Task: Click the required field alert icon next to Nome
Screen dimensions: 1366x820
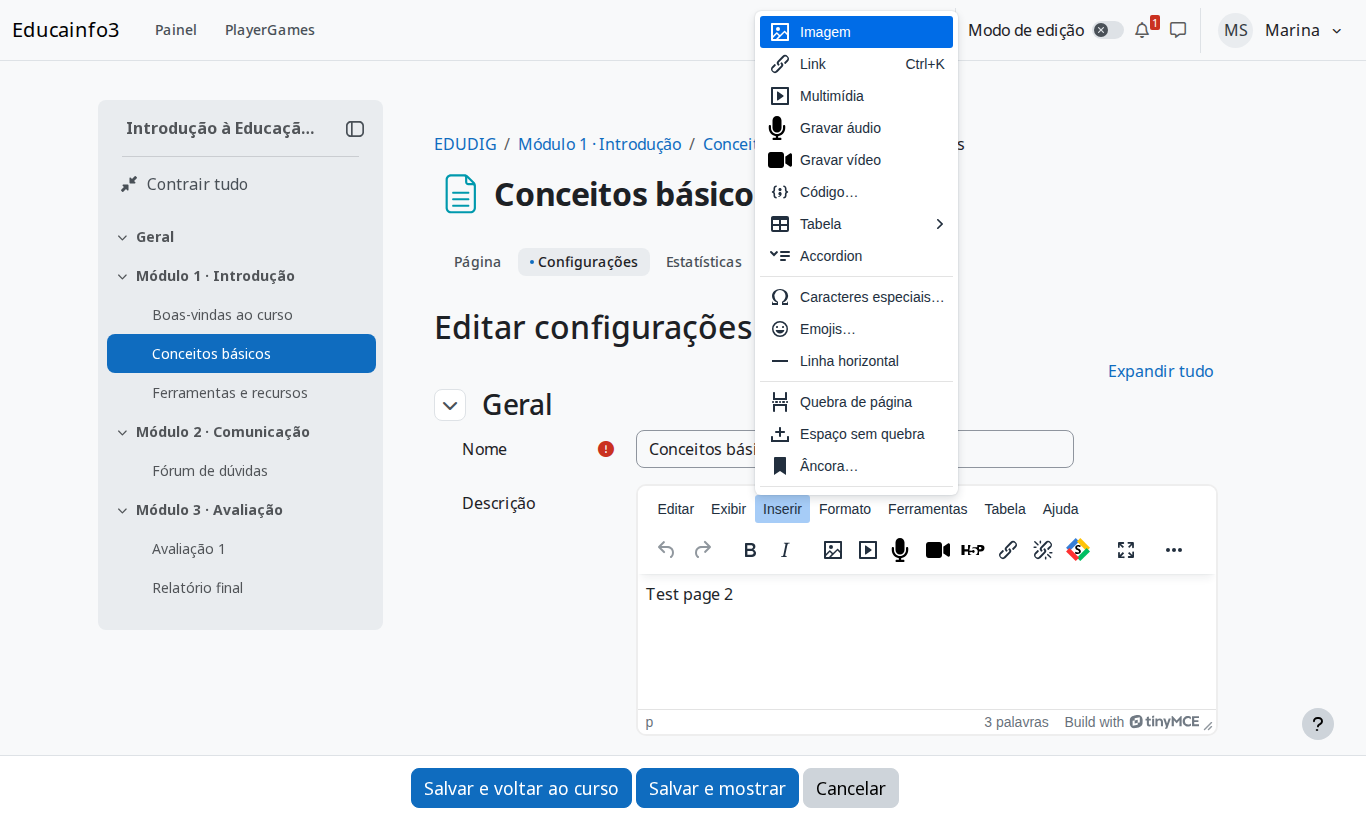Action: point(606,449)
